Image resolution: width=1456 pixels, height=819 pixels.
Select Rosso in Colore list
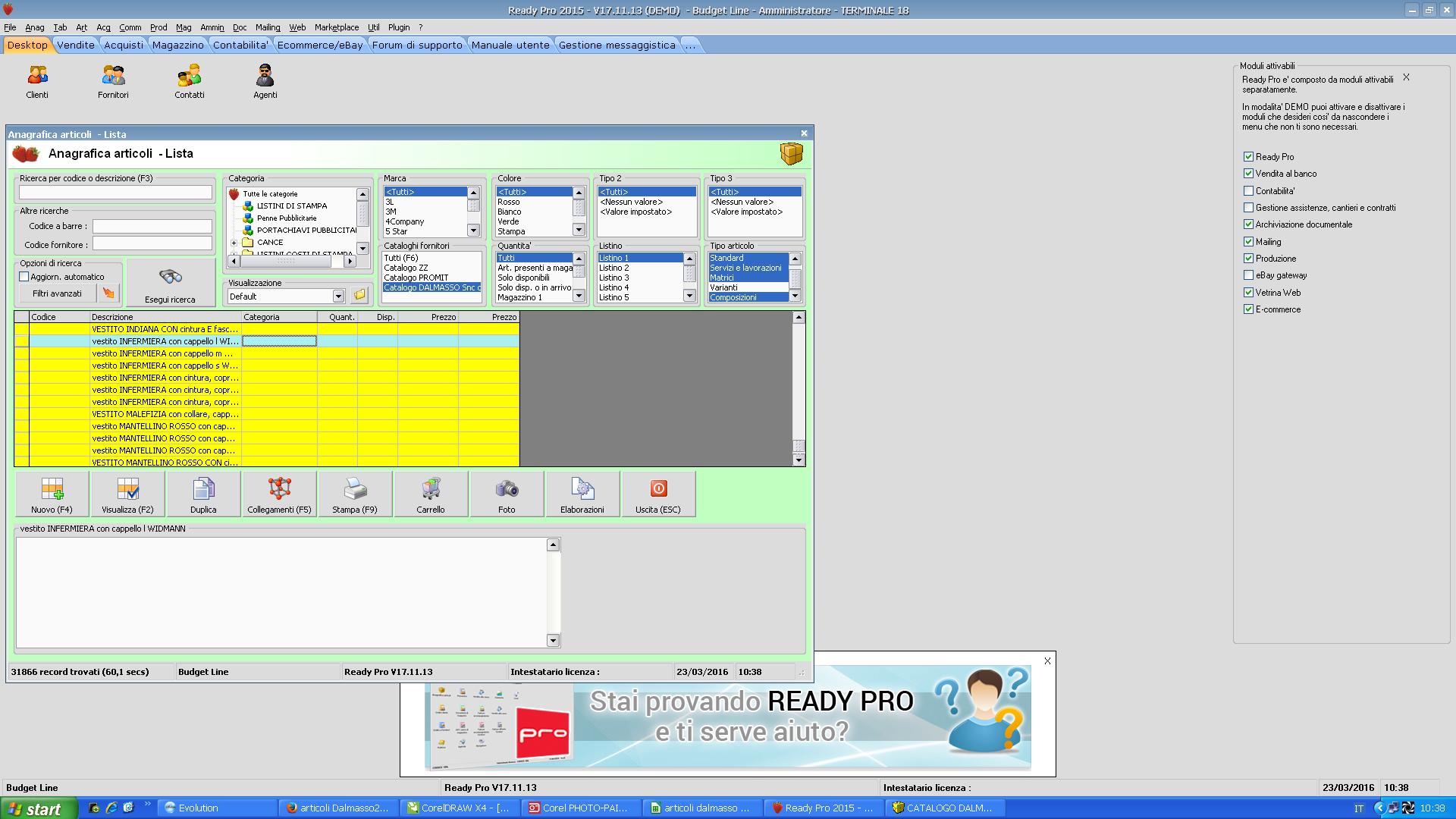(x=509, y=202)
